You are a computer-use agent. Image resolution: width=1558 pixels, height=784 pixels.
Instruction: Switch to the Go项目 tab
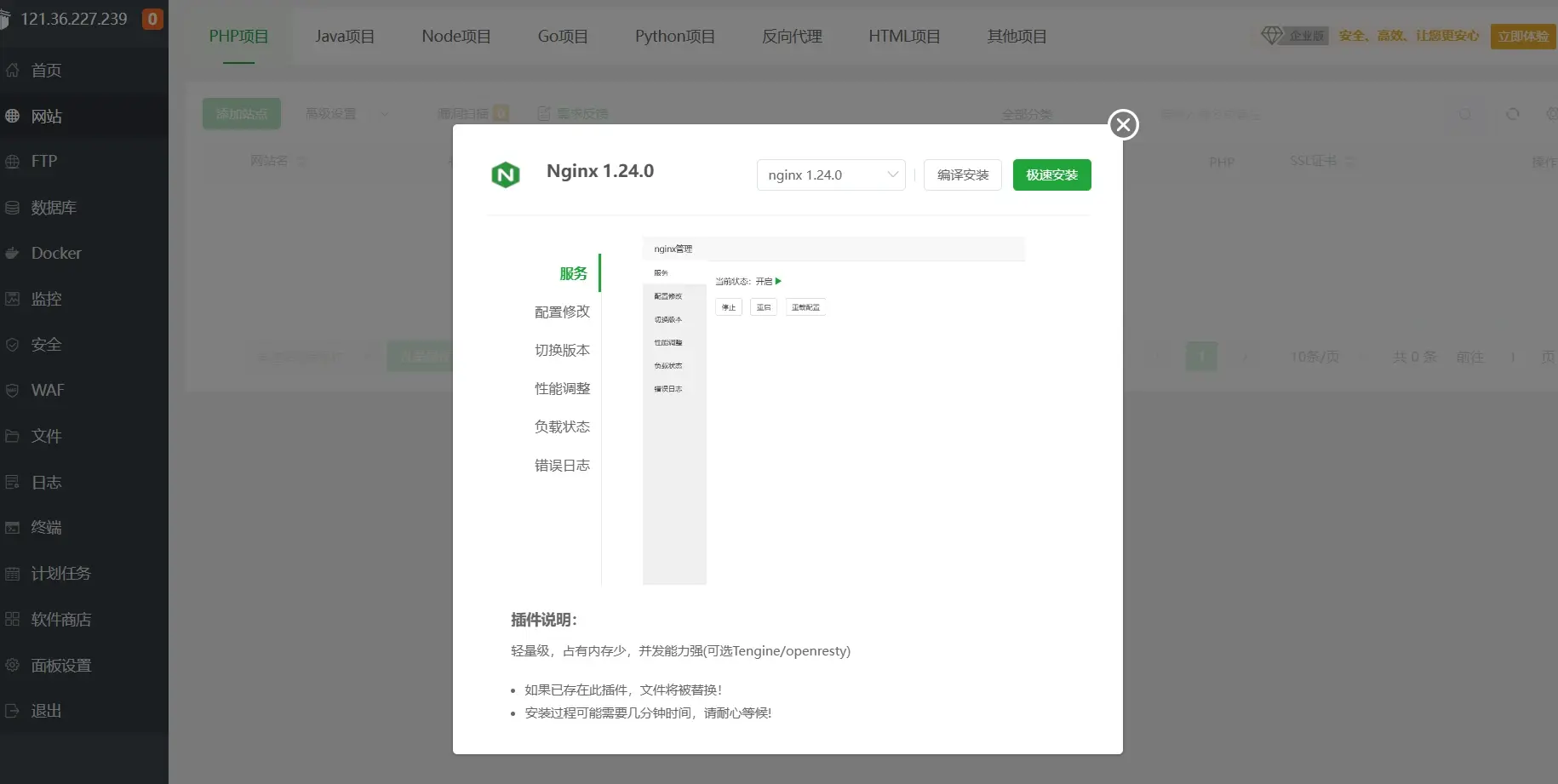pyautogui.click(x=563, y=37)
